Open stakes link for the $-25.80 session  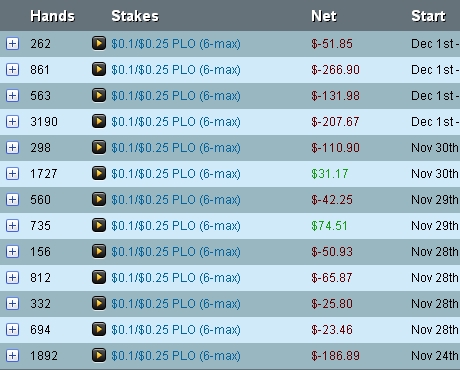[176, 304]
